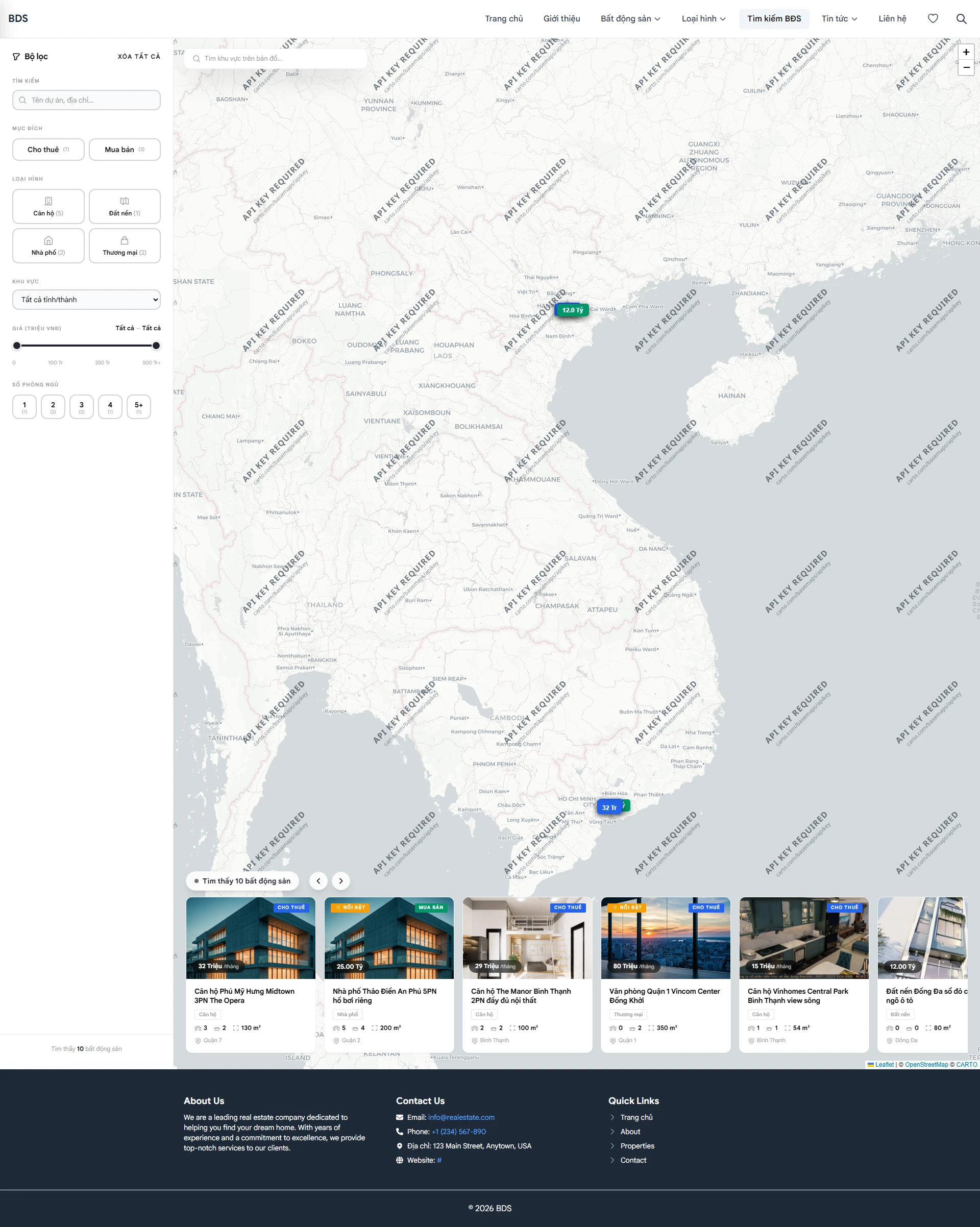
Task: Expand the Bất động sản menu
Action: click(630, 19)
